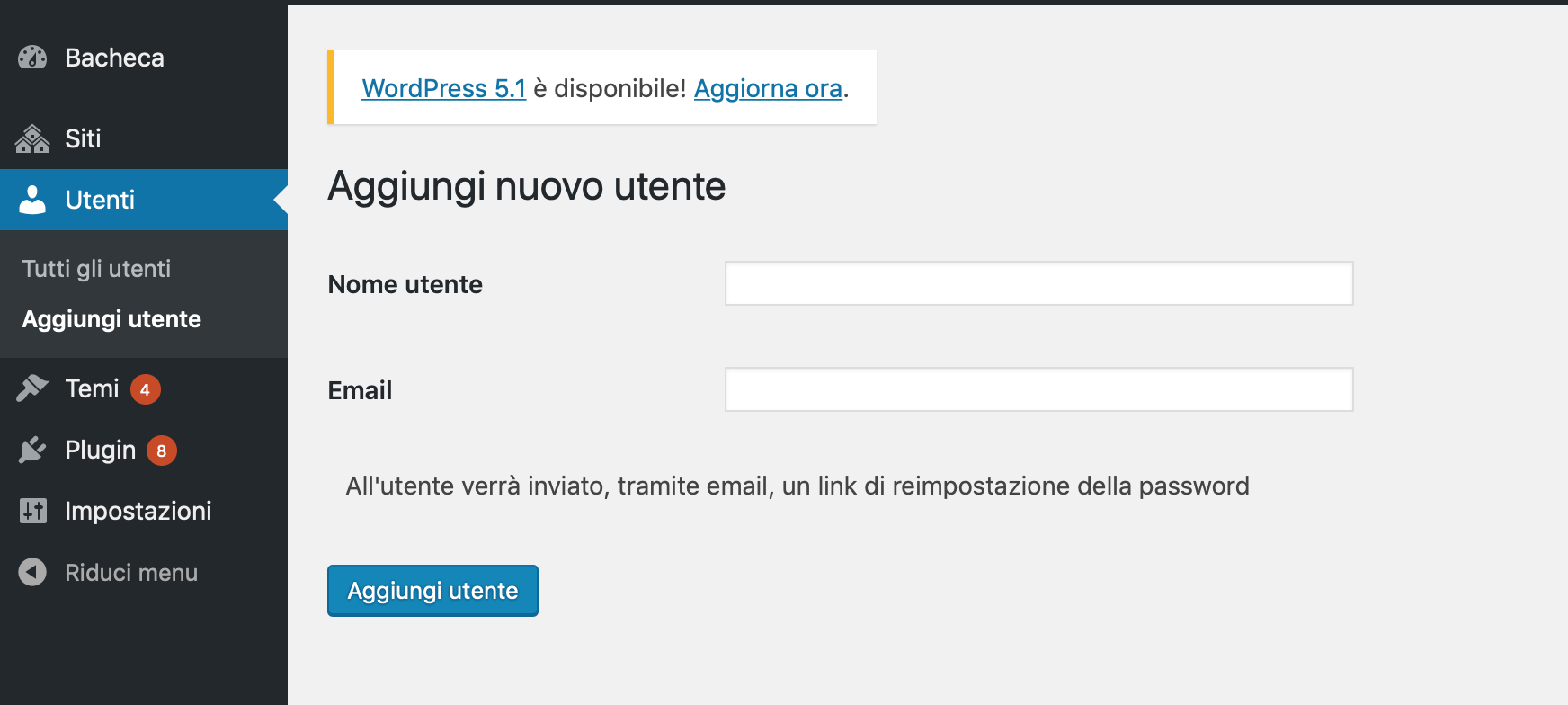
Task: Click the Riduci menu arrow icon
Action: tap(32, 572)
